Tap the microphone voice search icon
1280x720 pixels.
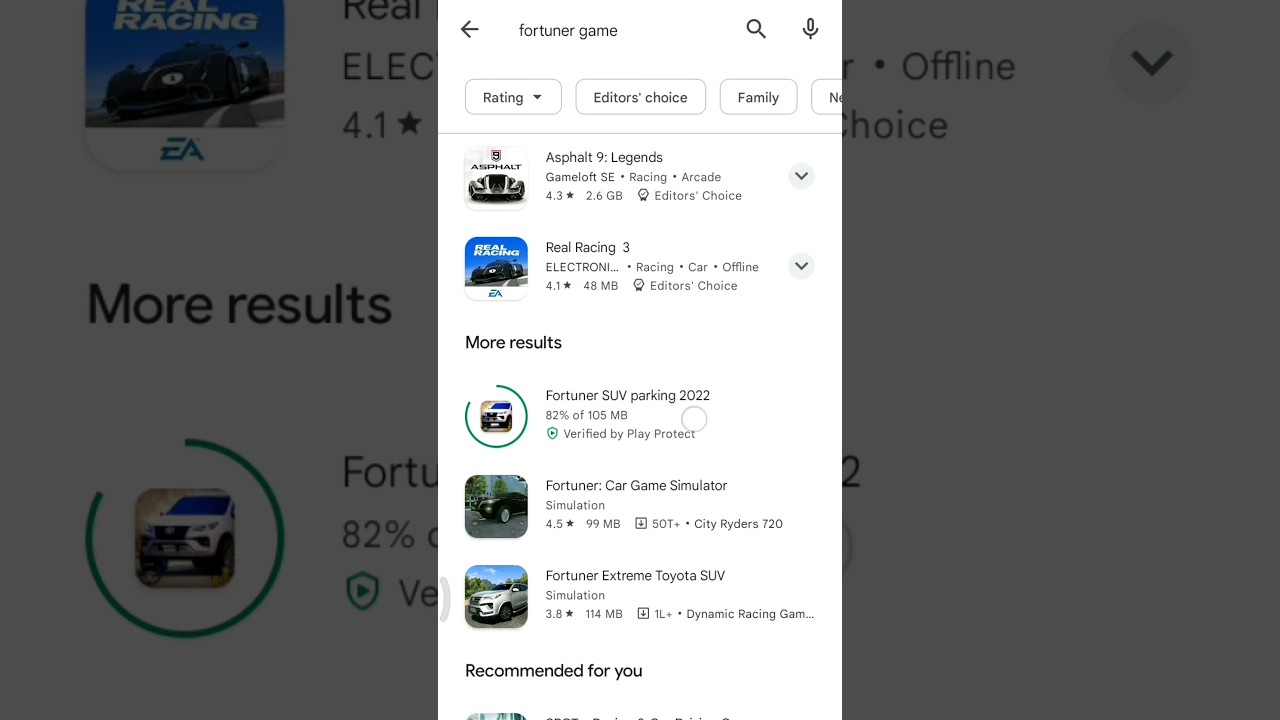coord(811,30)
